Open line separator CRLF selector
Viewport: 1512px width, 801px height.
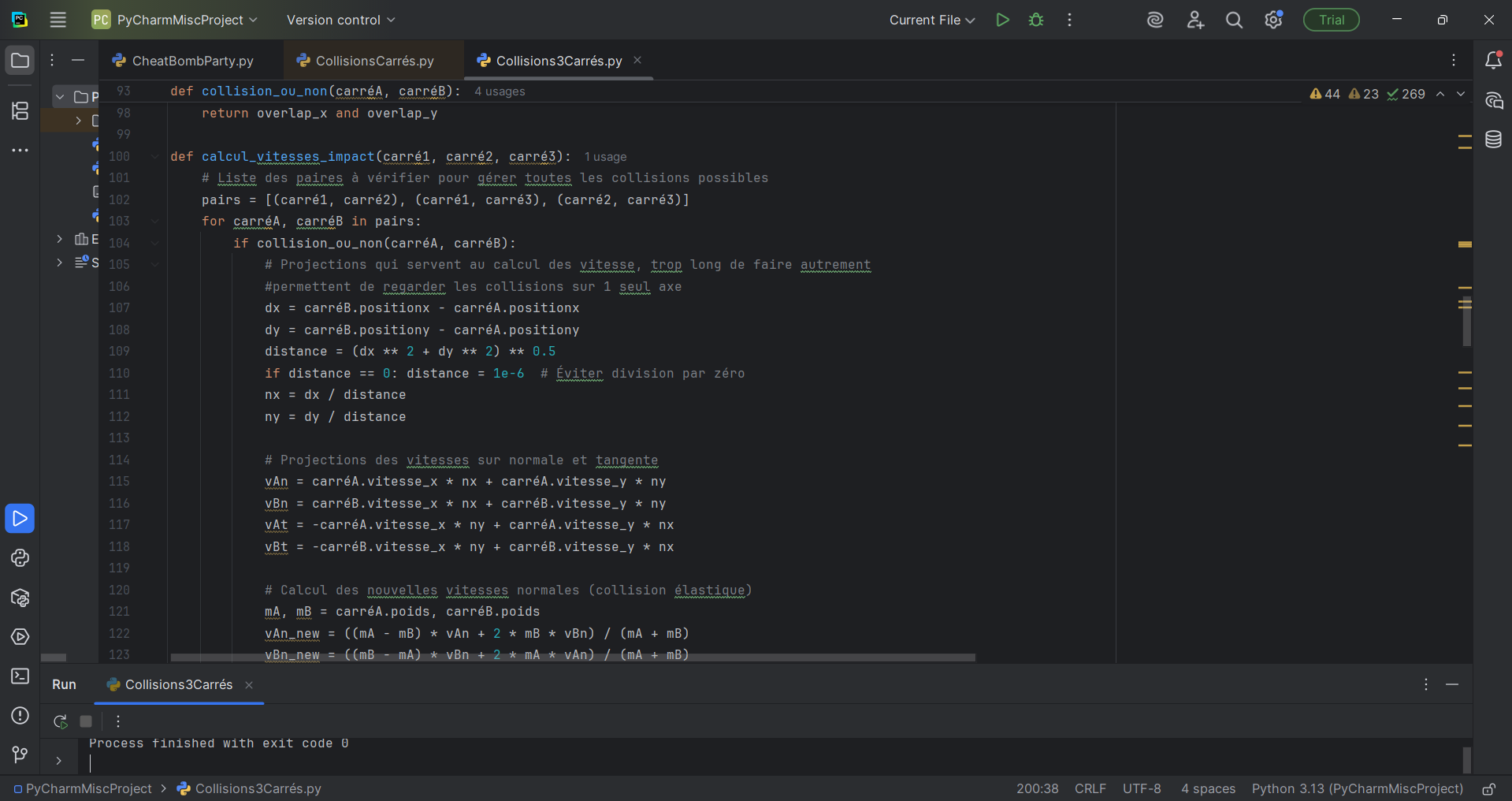click(x=1090, y=788)
